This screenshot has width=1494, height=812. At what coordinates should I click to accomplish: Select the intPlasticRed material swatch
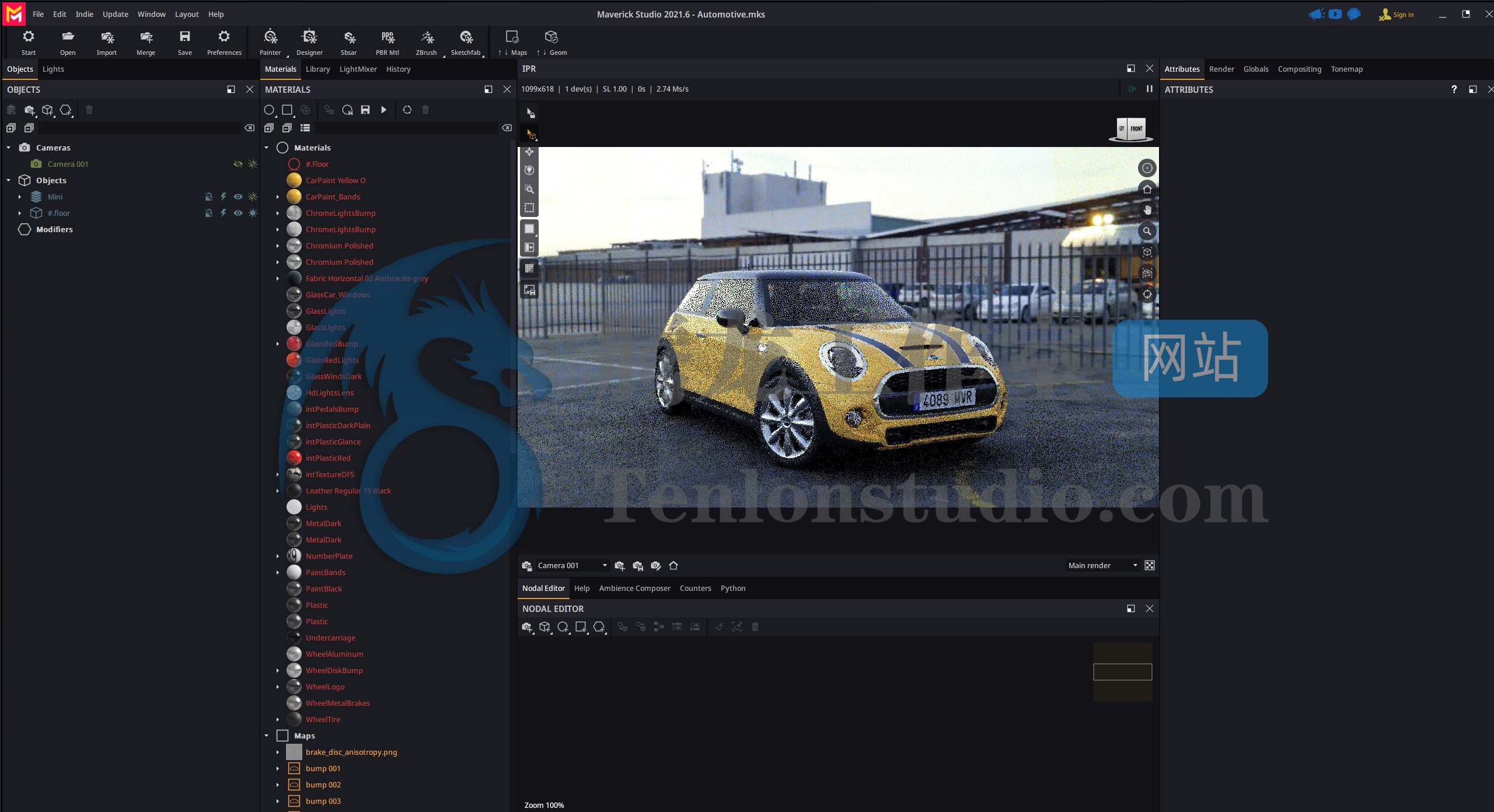294,458
